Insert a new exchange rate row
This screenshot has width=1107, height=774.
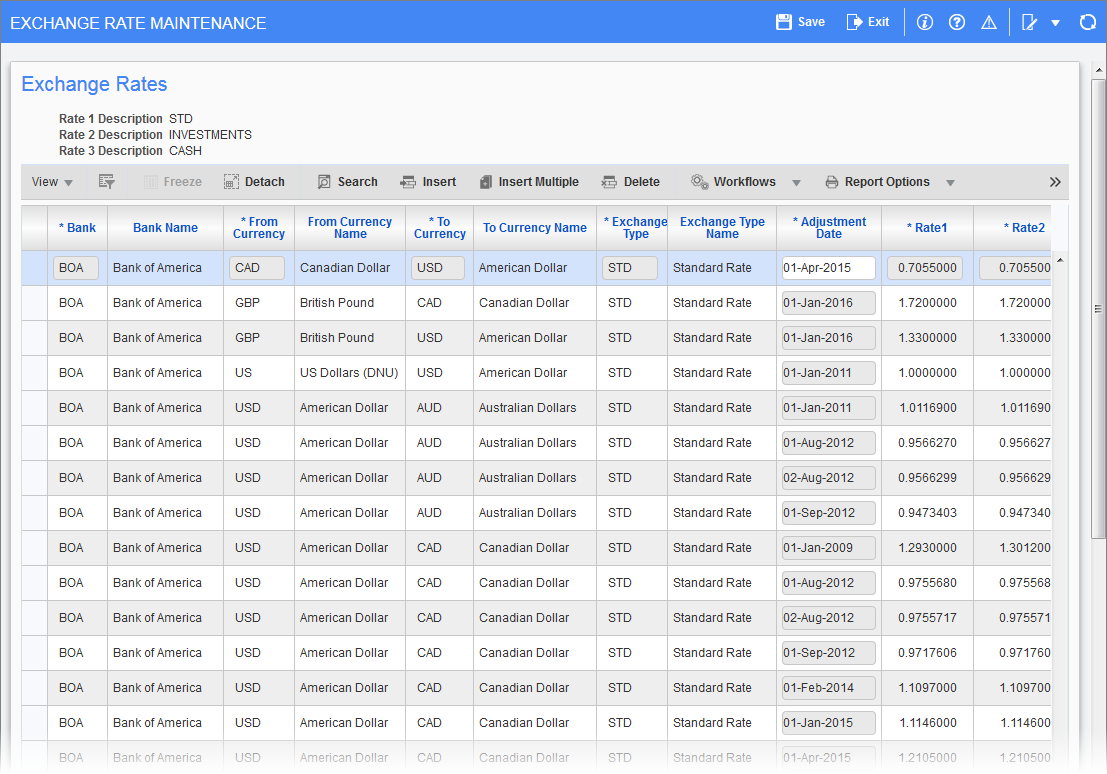[x=428, y=182]
